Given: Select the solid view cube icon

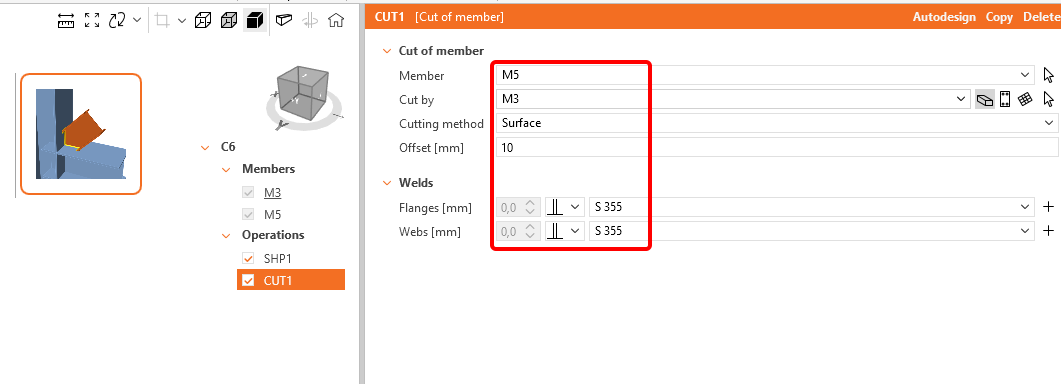Looking at the screenshot, I should point(254,20).
